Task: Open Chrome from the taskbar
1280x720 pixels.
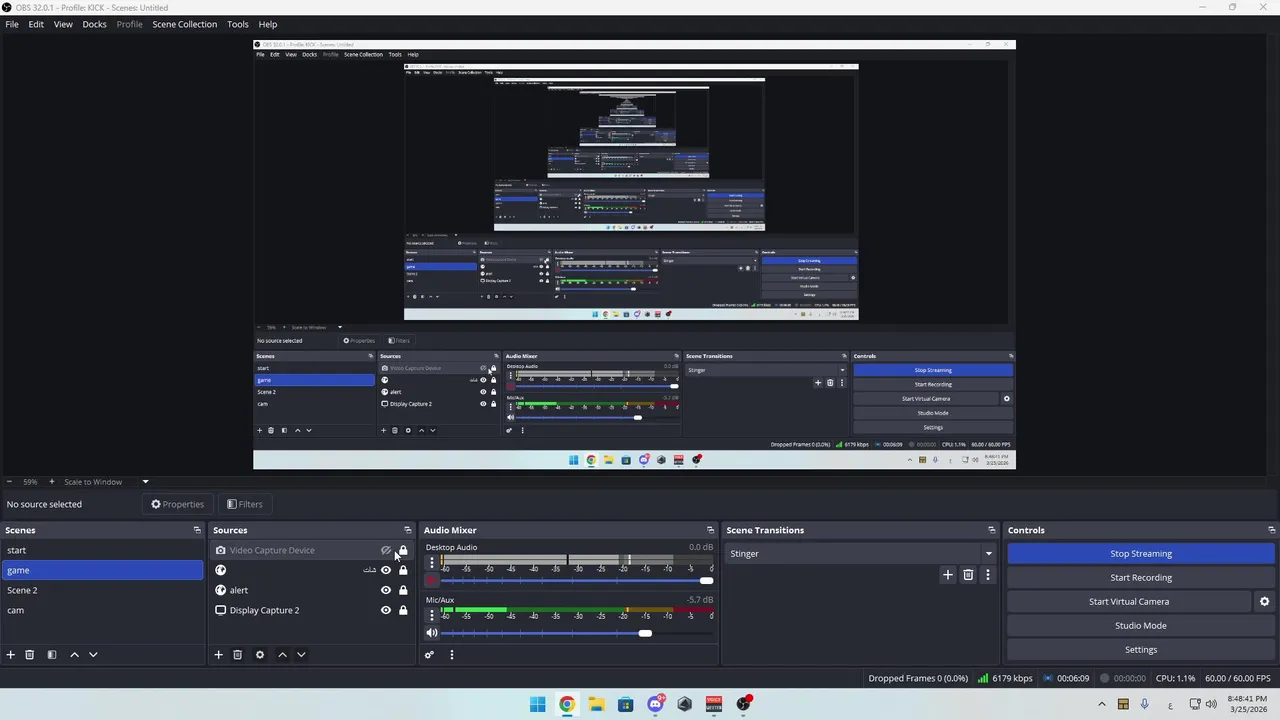Action: [567, 704]
